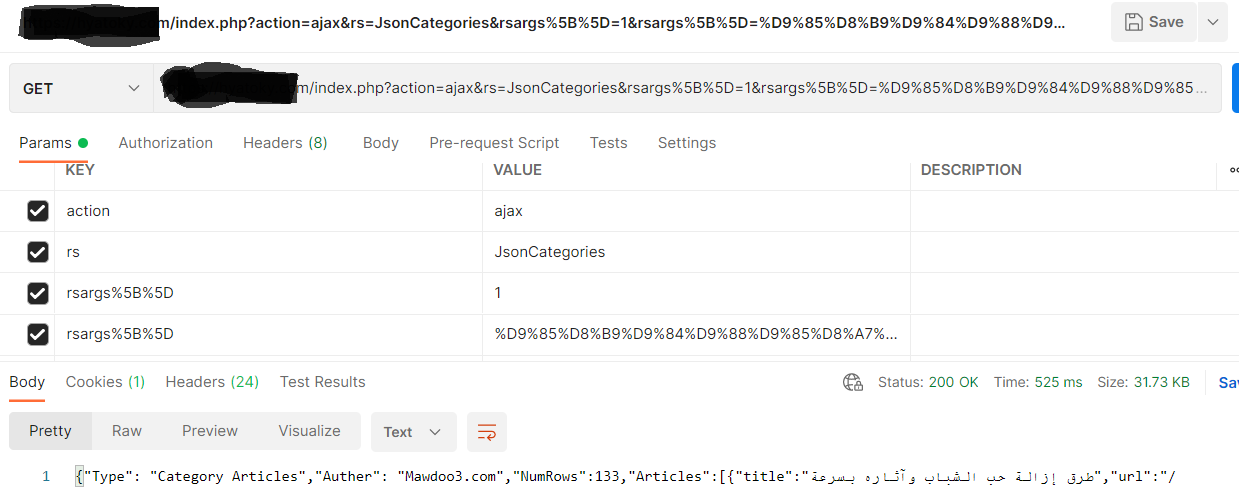Open the Settings tab
The height and width of the screenshot is (489, 1239).
click(687, 143)
